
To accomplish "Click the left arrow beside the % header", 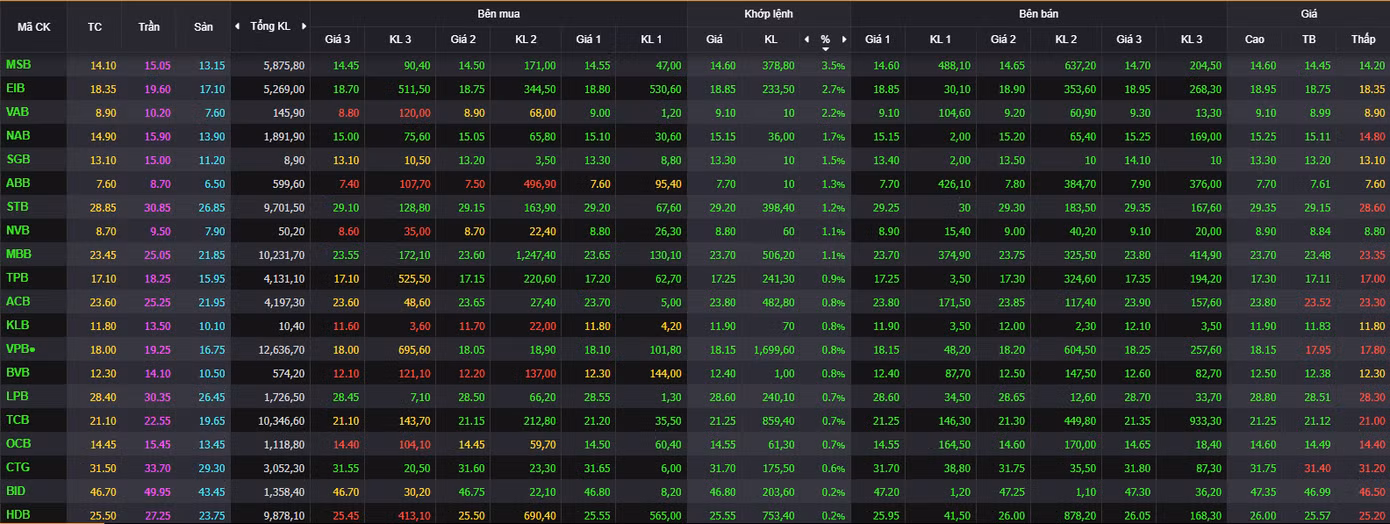I will click(807, 39).
